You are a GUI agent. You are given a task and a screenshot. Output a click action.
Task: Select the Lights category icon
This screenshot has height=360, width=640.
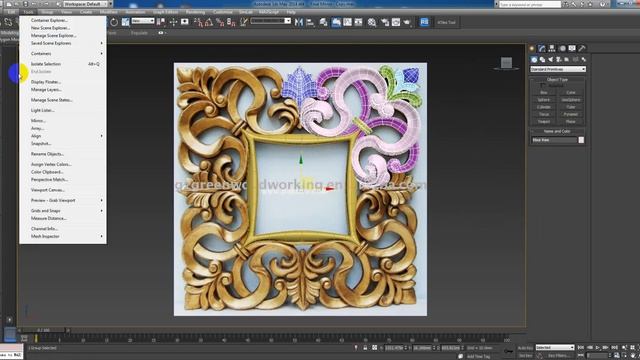click(551, 60)
